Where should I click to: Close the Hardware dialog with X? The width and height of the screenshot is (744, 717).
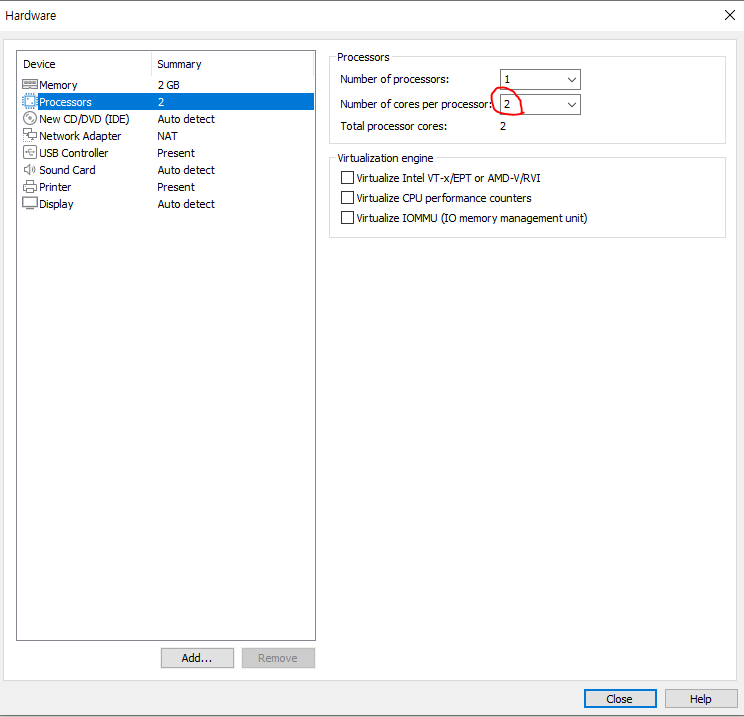coord(730,15)
